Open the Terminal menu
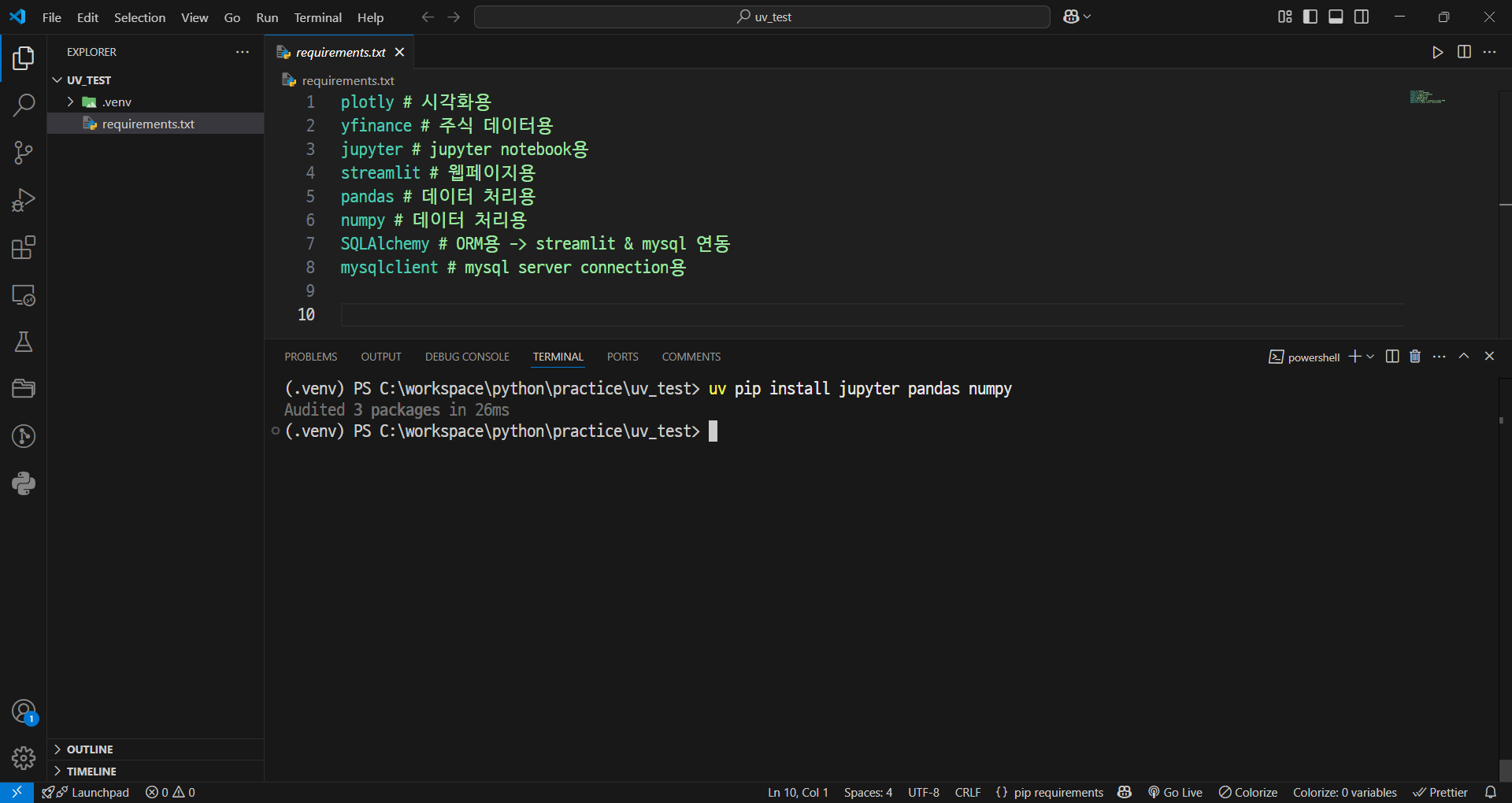Viewport: 1512px width, 803px height. pyautogui.click(x=318, y=17)
